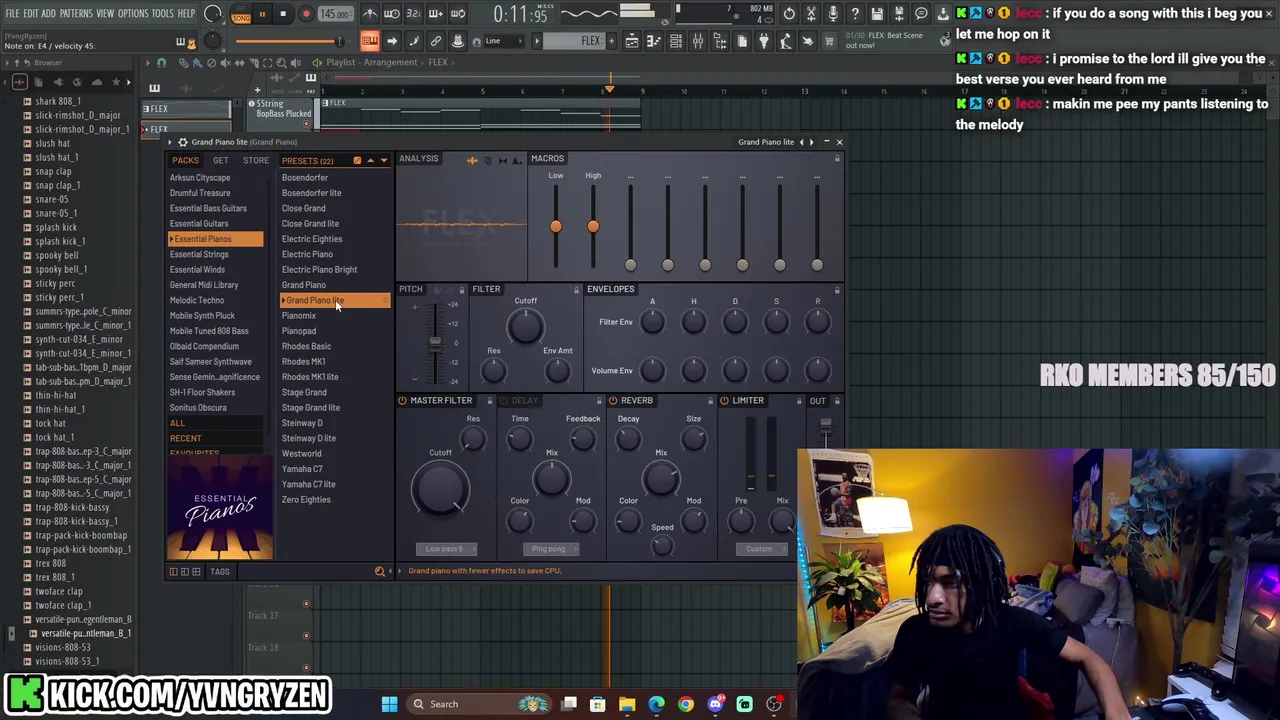1280x720 pixels.
Task: Switch to the GET tab
Action: click(221, 160)
